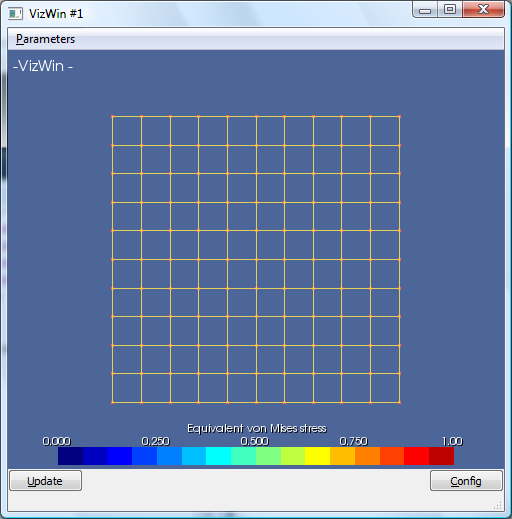Click the '0.250' legend value
Image resolution: width=512 pixels, height=519 pixels.
point(155,441)
